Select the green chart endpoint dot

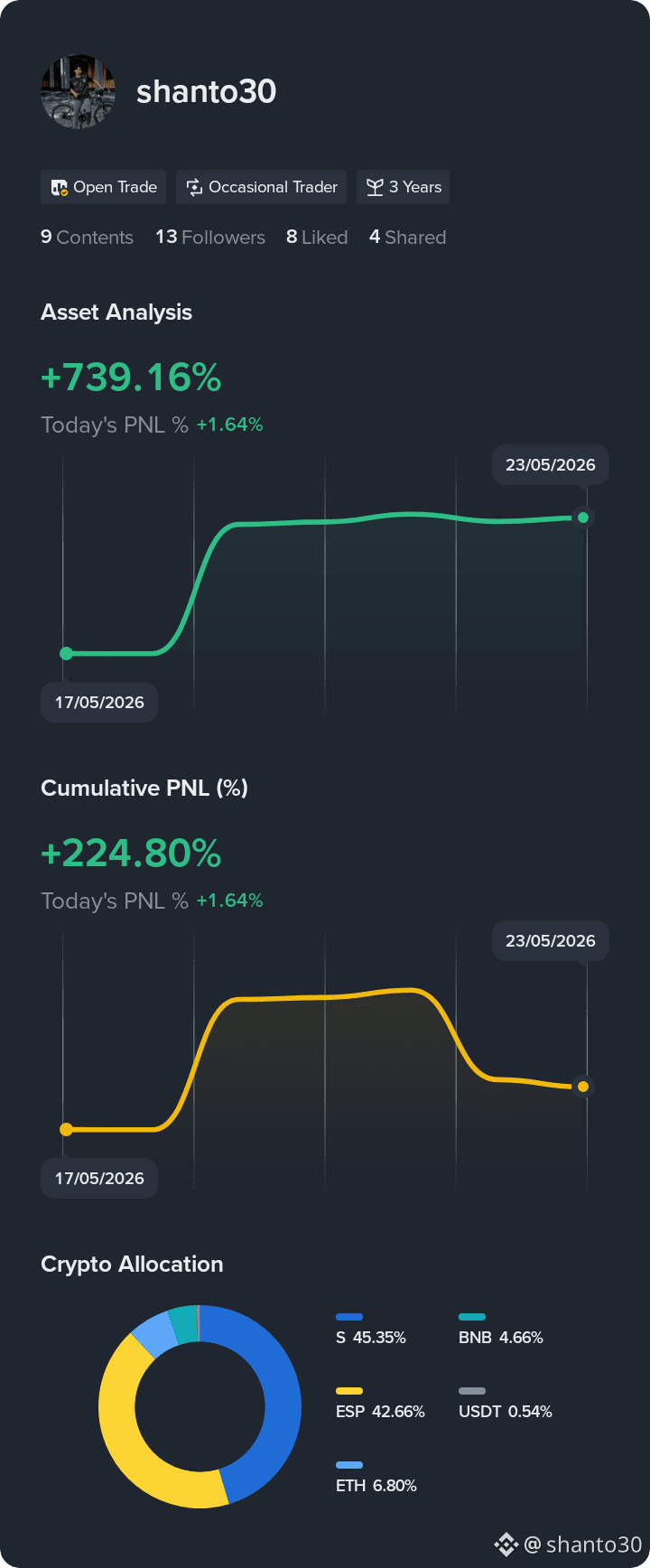click(x=583, y=518)
